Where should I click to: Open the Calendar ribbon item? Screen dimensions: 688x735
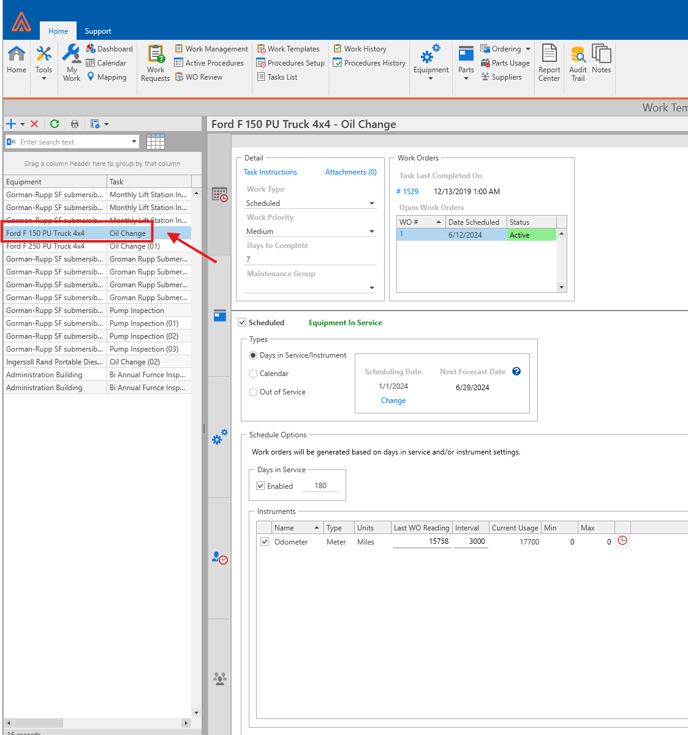[x=106, y=63]
